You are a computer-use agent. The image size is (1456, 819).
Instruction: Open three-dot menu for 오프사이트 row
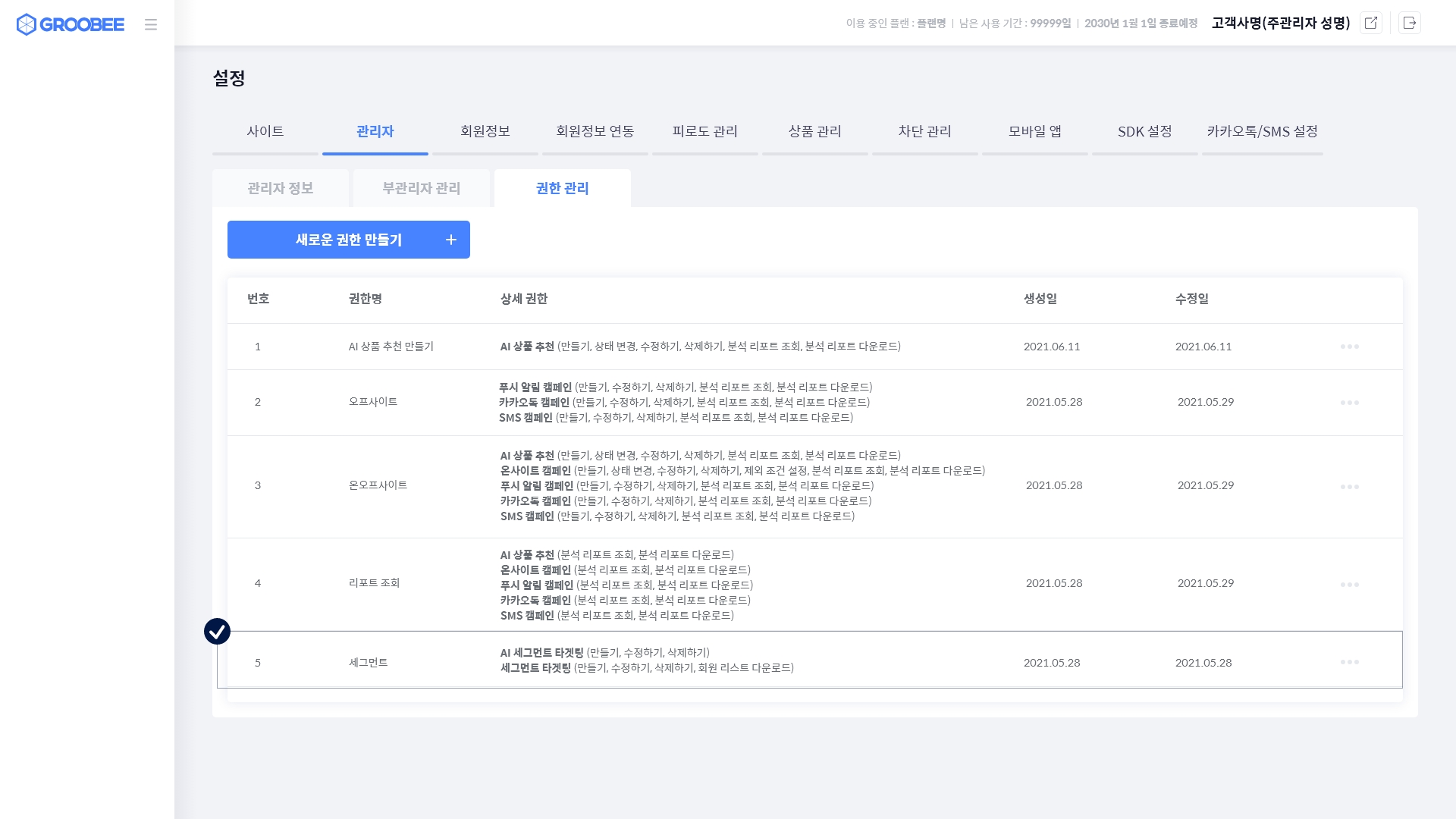point(1349,403)
